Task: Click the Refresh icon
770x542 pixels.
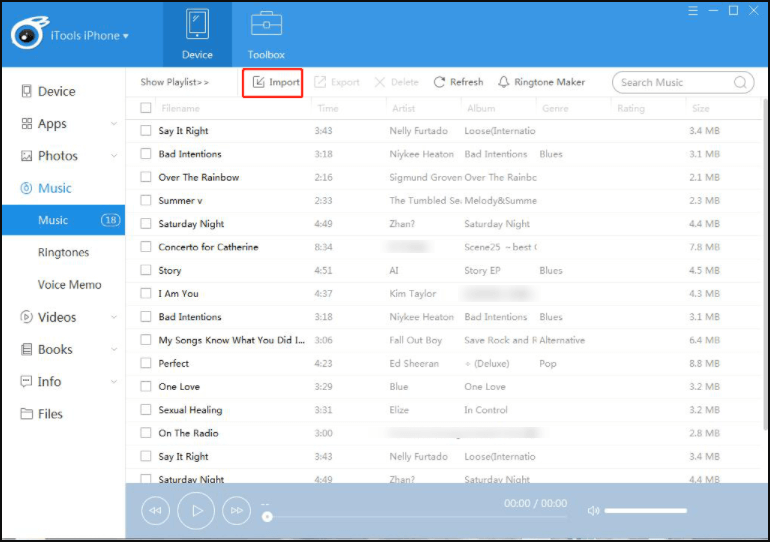Action: (440, 82)
